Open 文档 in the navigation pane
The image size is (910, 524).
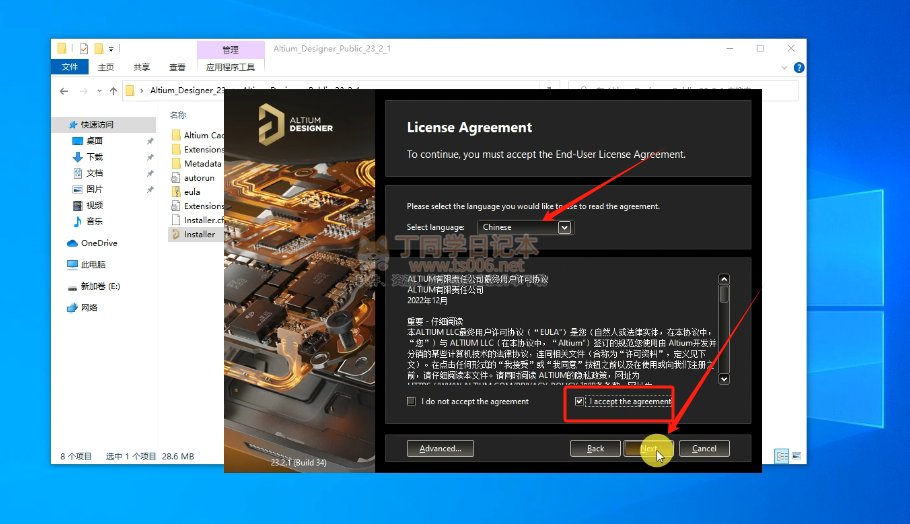[94, 173]
